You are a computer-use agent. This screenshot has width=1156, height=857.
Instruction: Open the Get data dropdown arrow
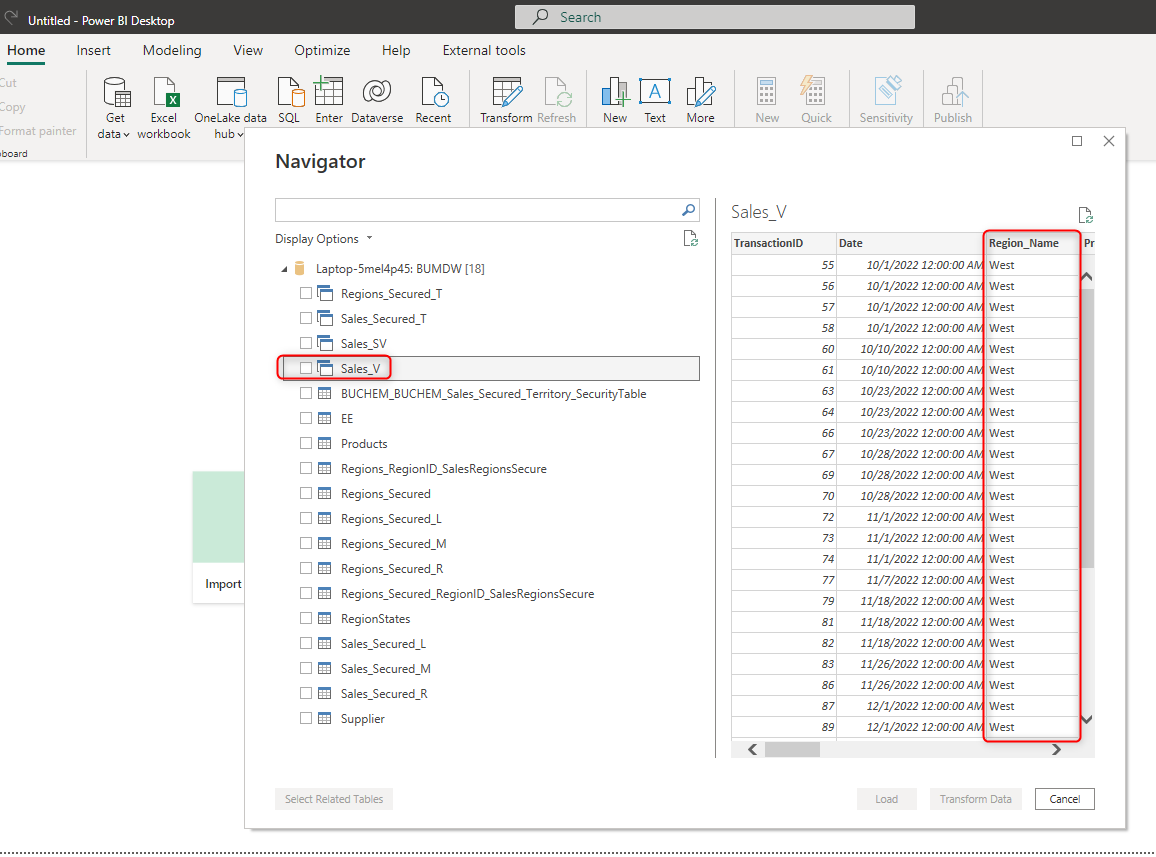click(x=126, y=134)
